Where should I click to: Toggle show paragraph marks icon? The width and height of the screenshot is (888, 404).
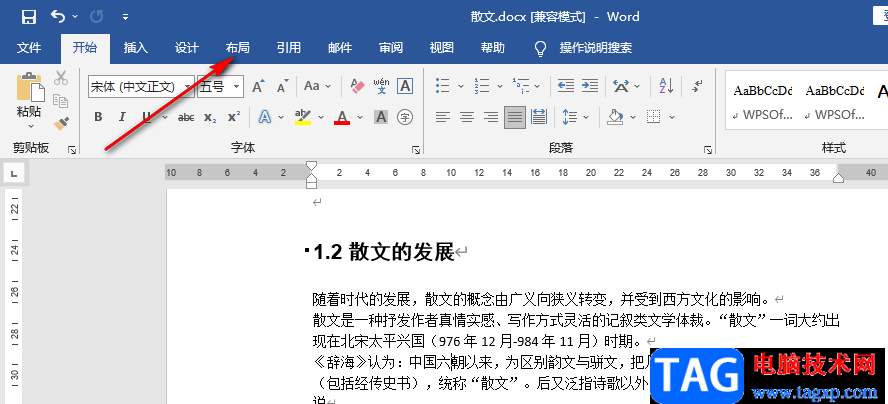[698, 86]
